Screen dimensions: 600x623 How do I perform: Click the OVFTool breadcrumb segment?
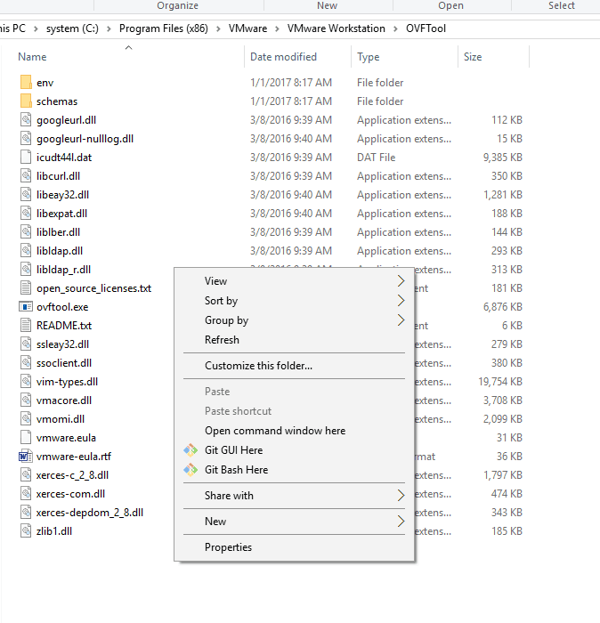point(426,29)
